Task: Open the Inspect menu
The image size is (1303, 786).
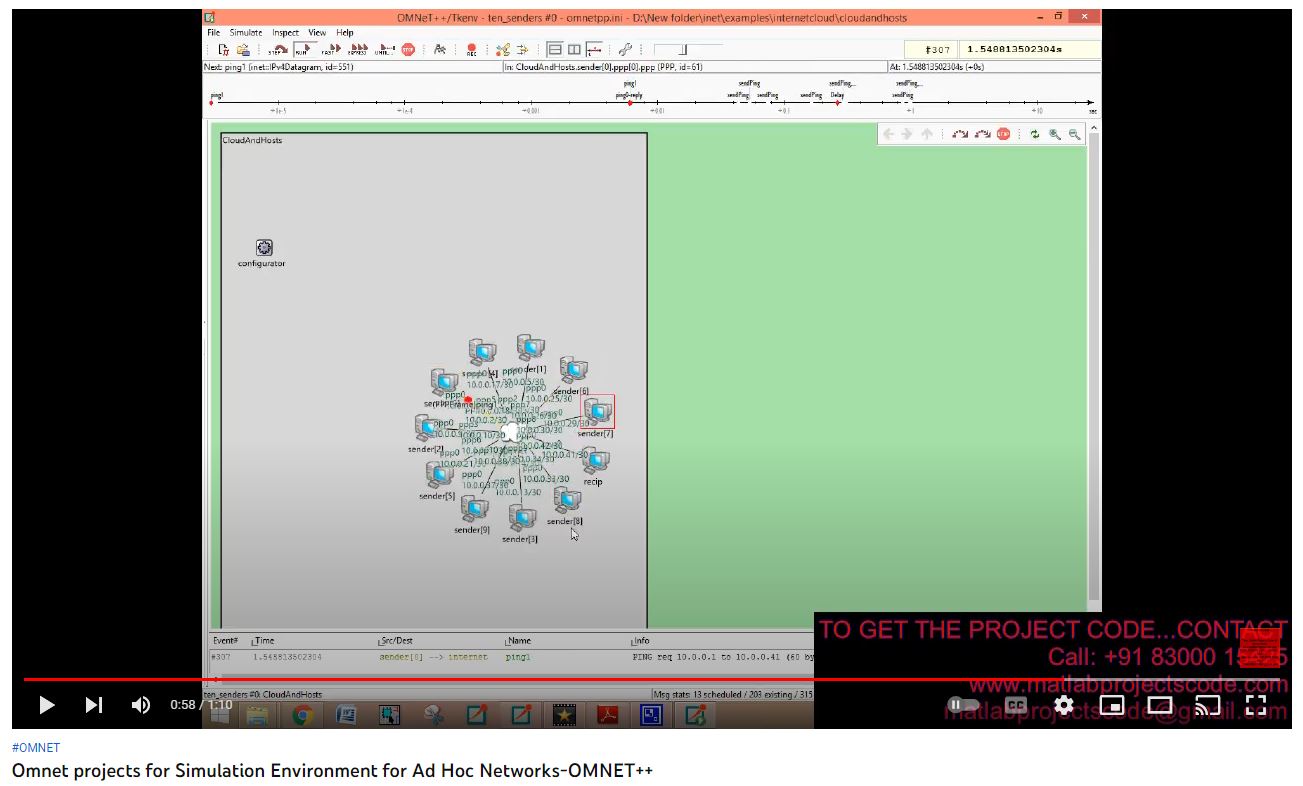Action: point(285,33)
